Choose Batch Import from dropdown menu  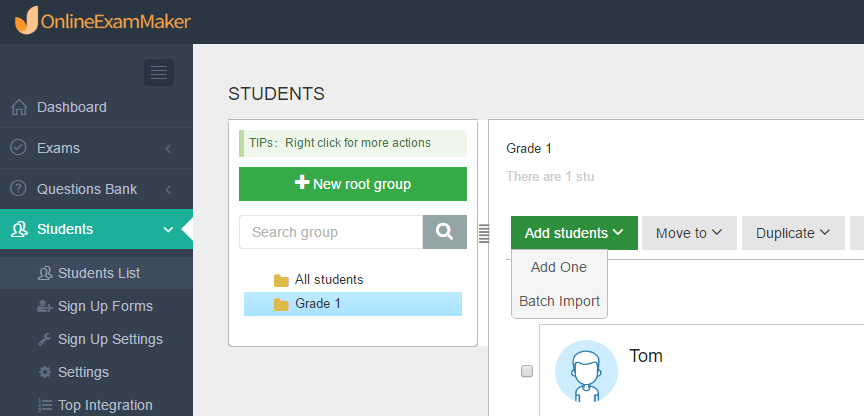[559, 301]
